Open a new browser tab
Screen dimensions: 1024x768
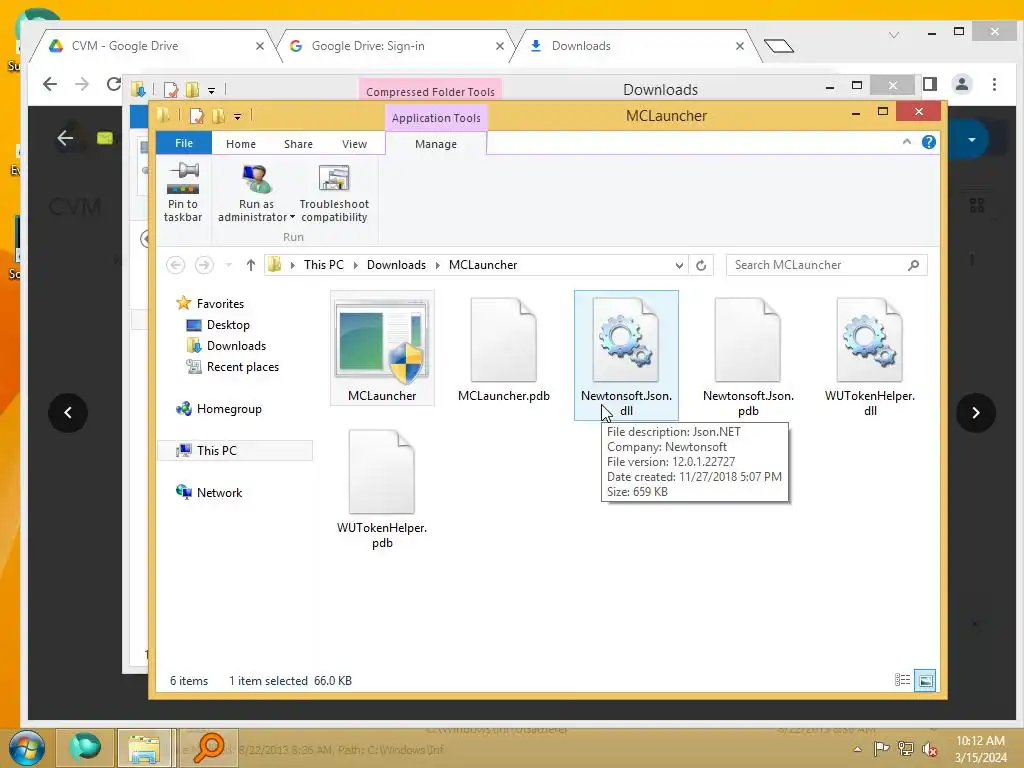tap(778, 46)
